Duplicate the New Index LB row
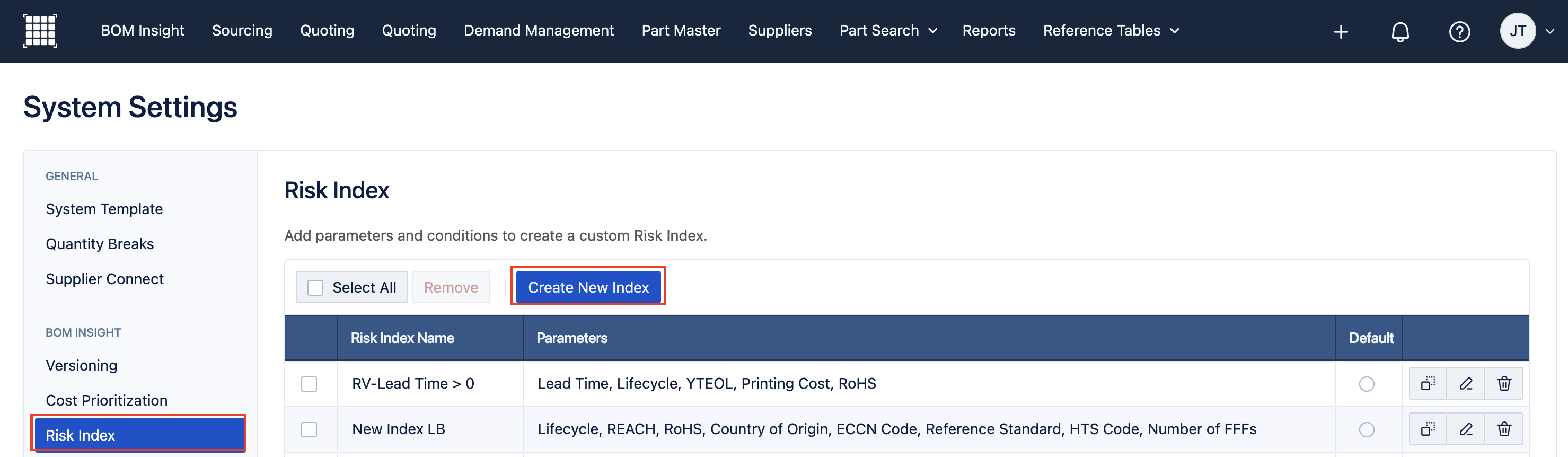 (x=1428, y=429)
